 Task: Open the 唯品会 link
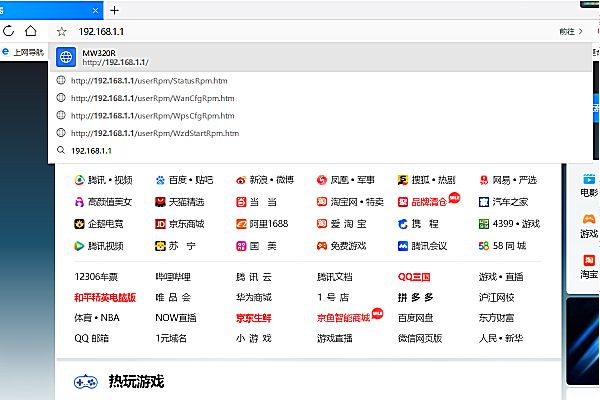coord(173,297)
